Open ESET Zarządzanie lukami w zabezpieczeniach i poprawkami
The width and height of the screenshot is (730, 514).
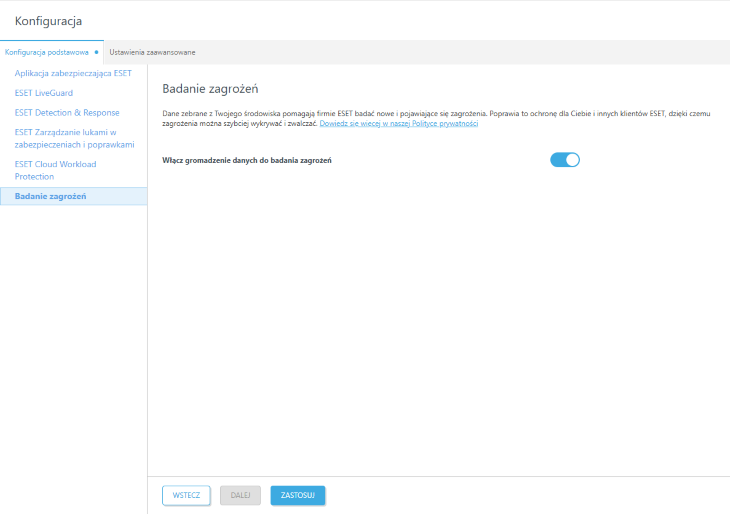tap(74, 138)
